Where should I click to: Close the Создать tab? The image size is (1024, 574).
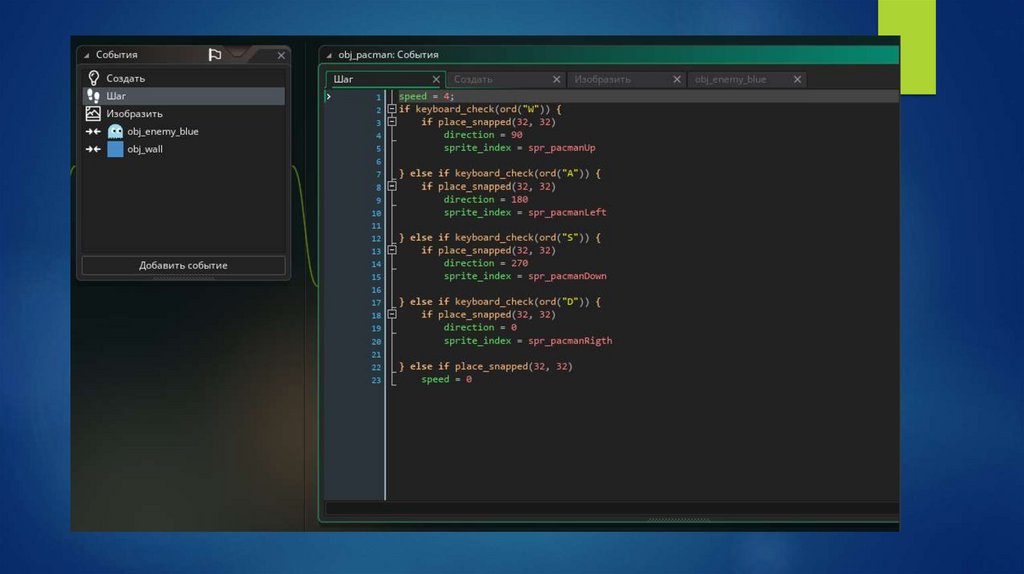pyautogui.click(x=556, y=79)
